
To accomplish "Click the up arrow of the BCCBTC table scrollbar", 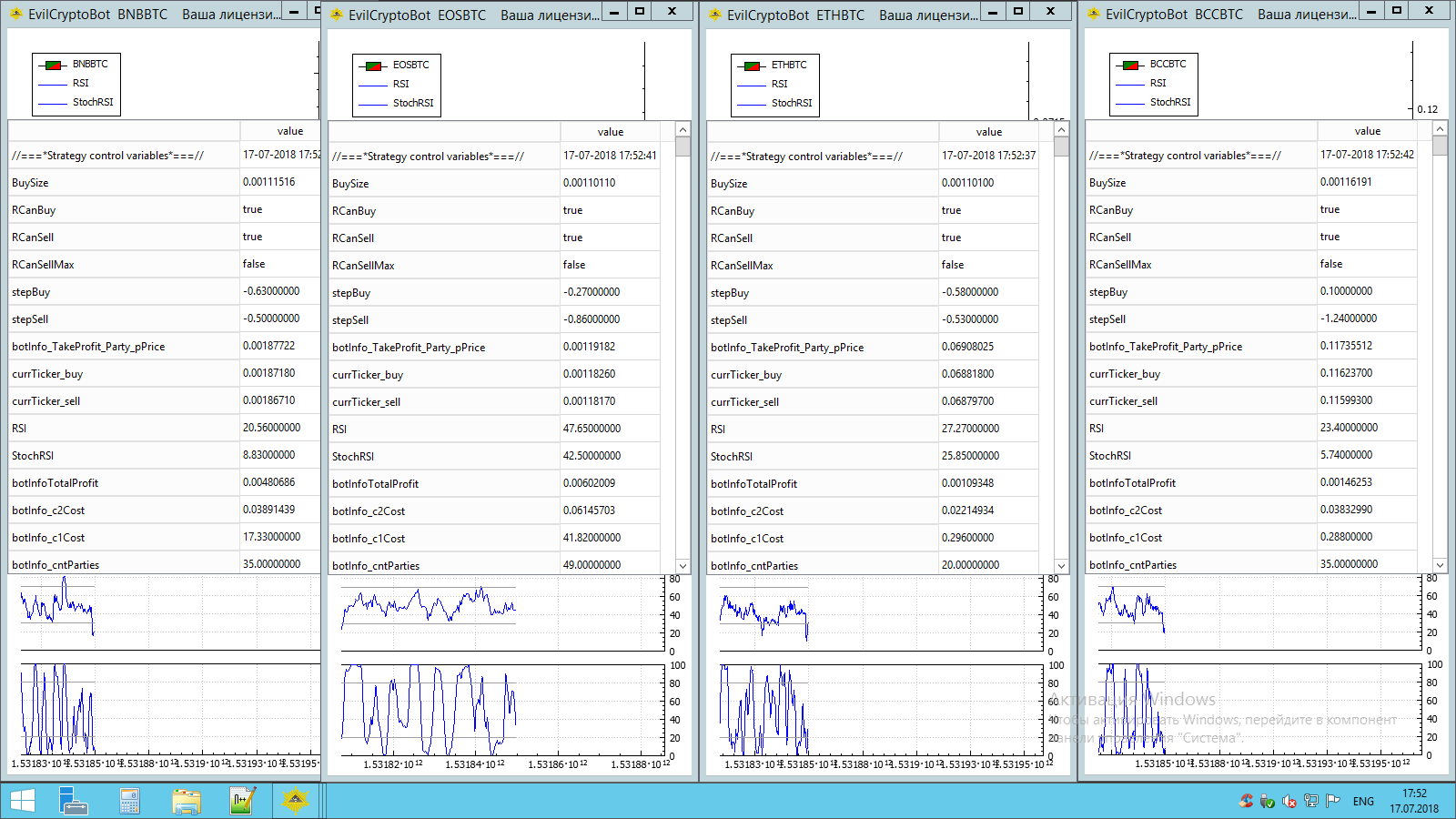I will (1440, 128).
